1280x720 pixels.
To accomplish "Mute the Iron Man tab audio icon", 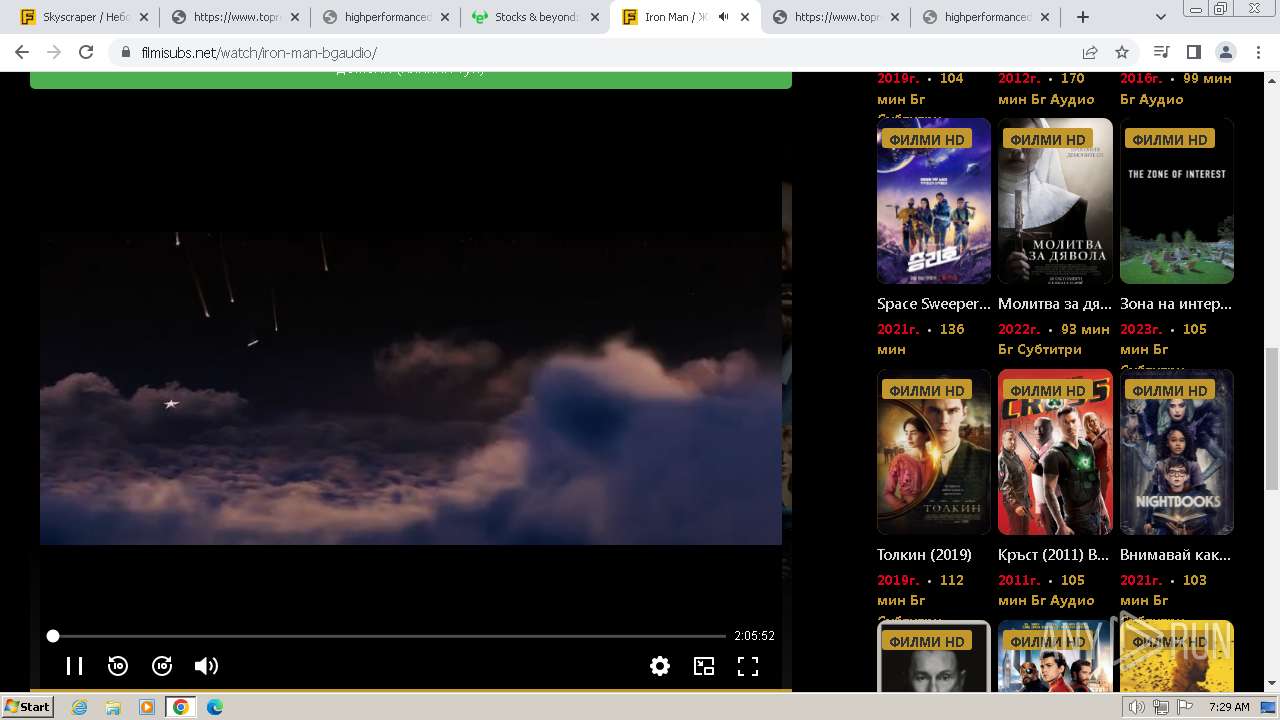I will pos(723,17).
